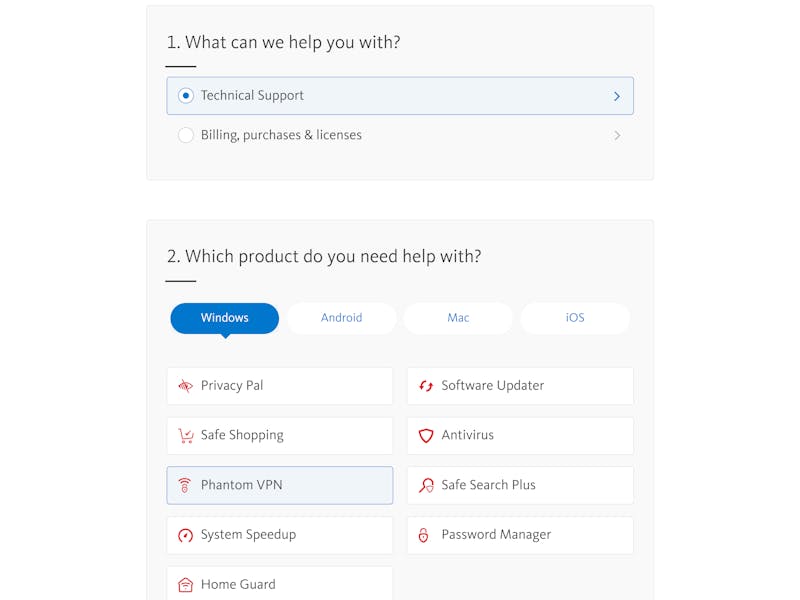Switch to the Mac platform tab

tap(458, 318)
